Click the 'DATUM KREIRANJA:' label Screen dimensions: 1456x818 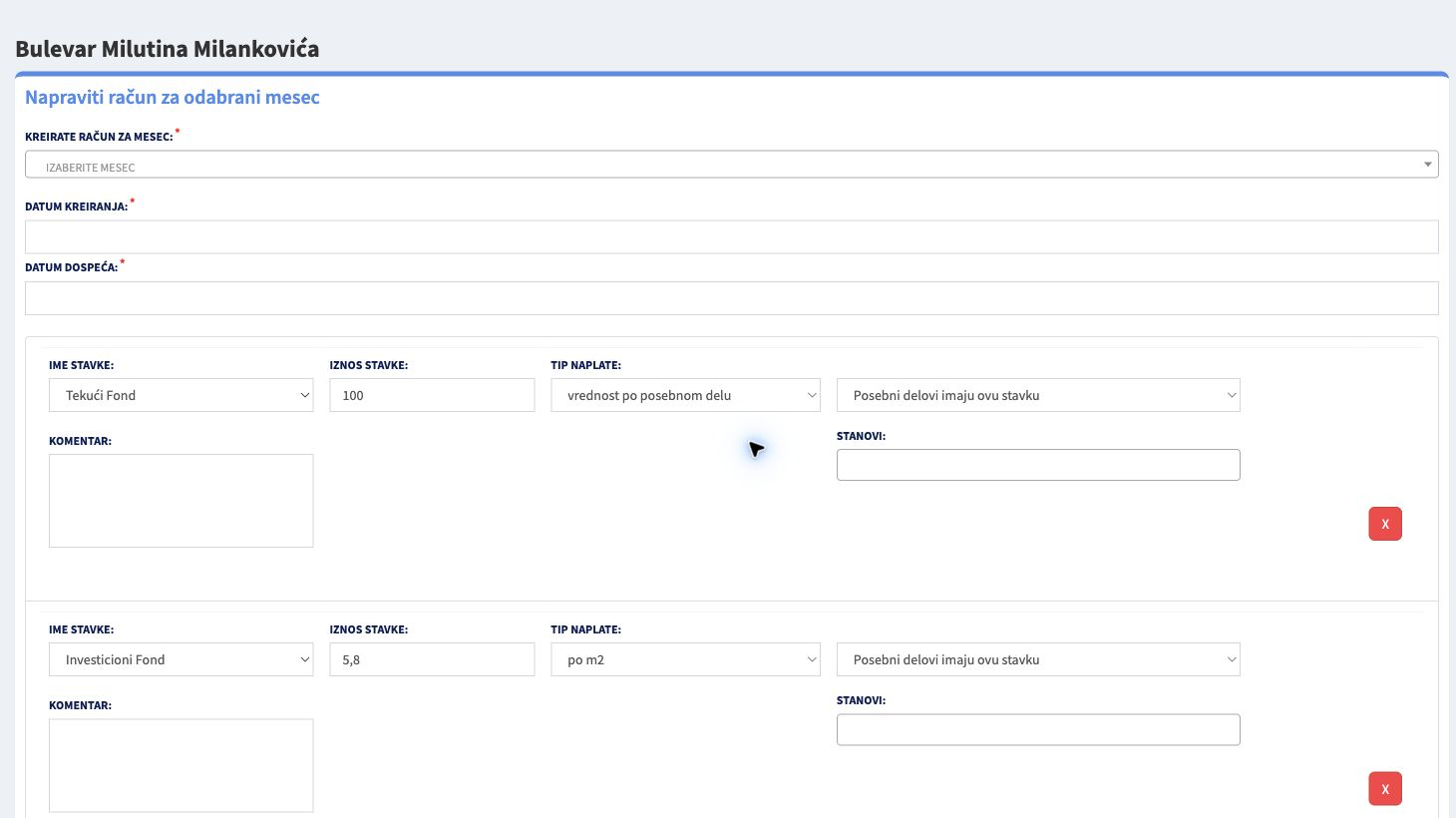pos(77,206)
